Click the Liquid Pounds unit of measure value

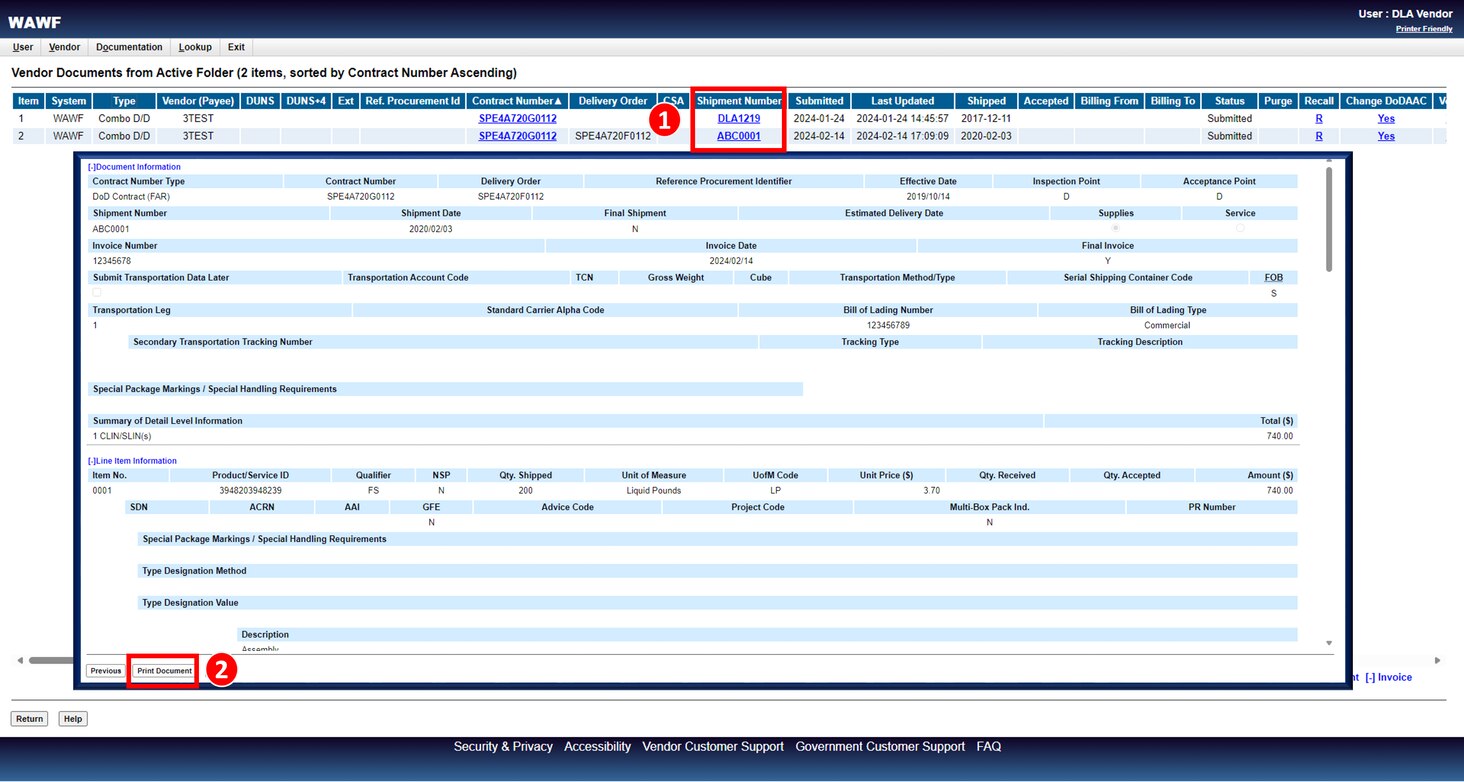[x=654, y=491]
